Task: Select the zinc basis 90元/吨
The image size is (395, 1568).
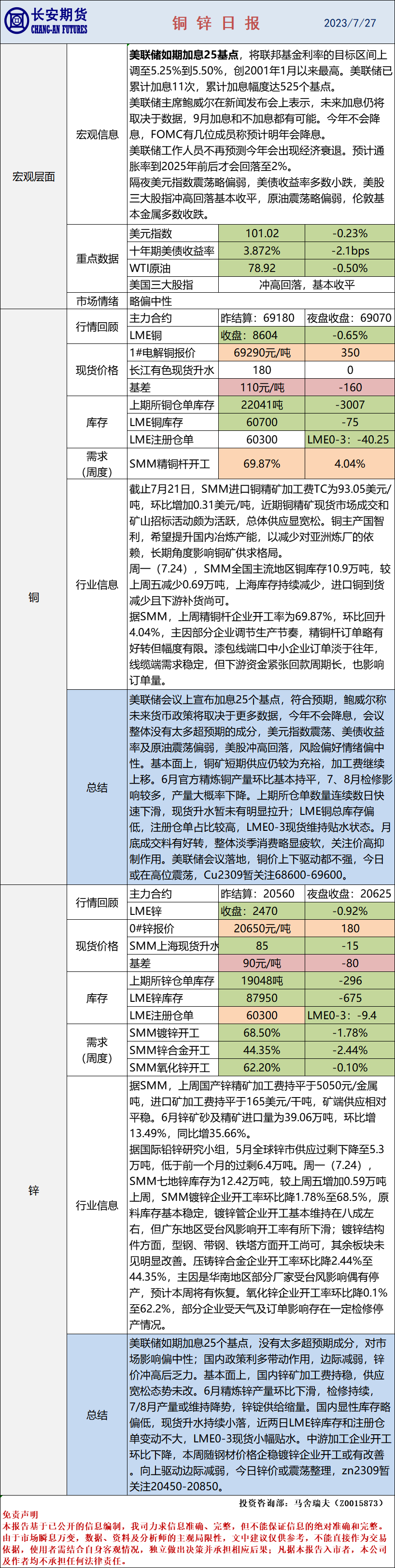Action: tap(262, 963)
